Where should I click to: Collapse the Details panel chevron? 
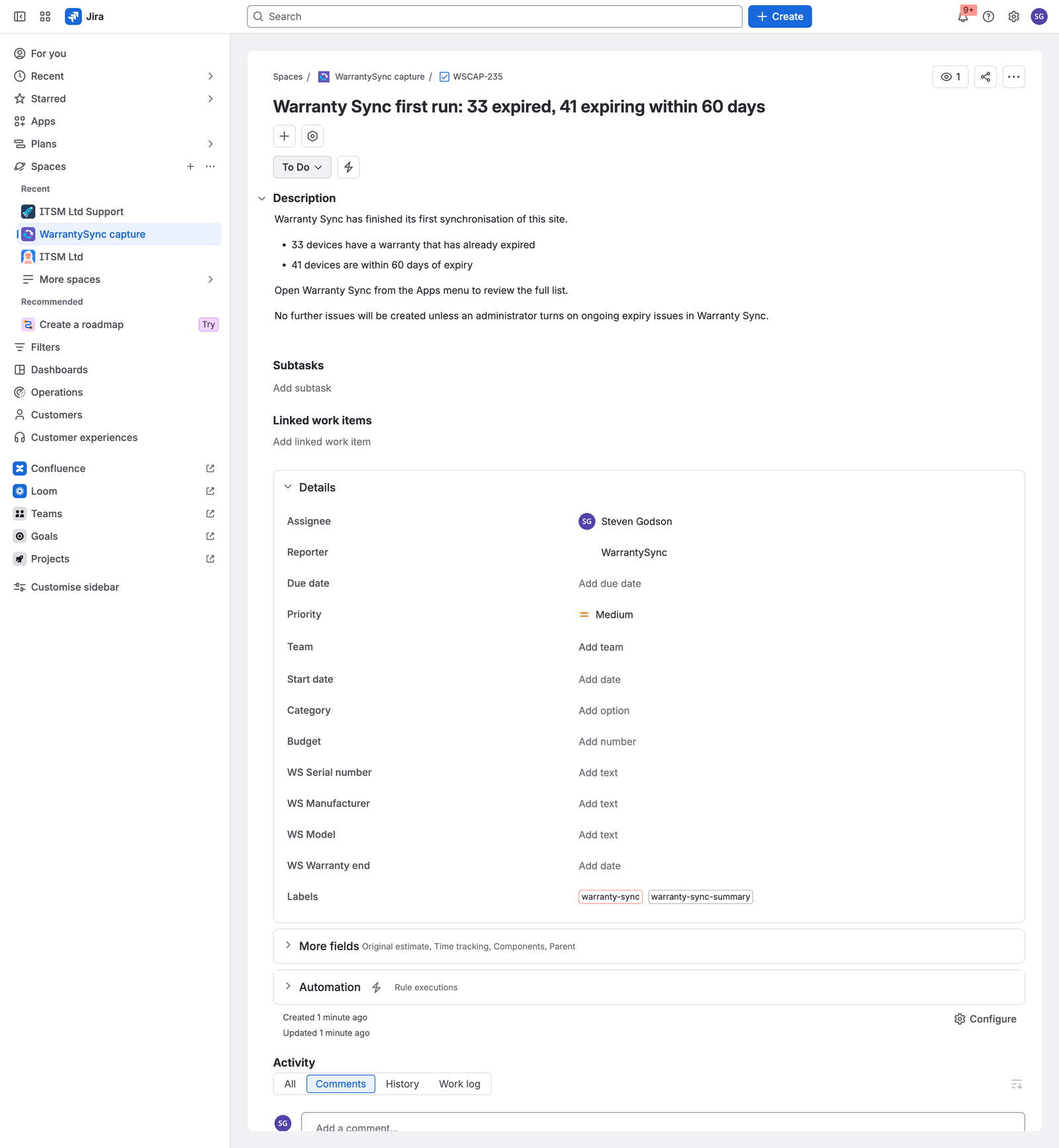(x=288, y=487)
